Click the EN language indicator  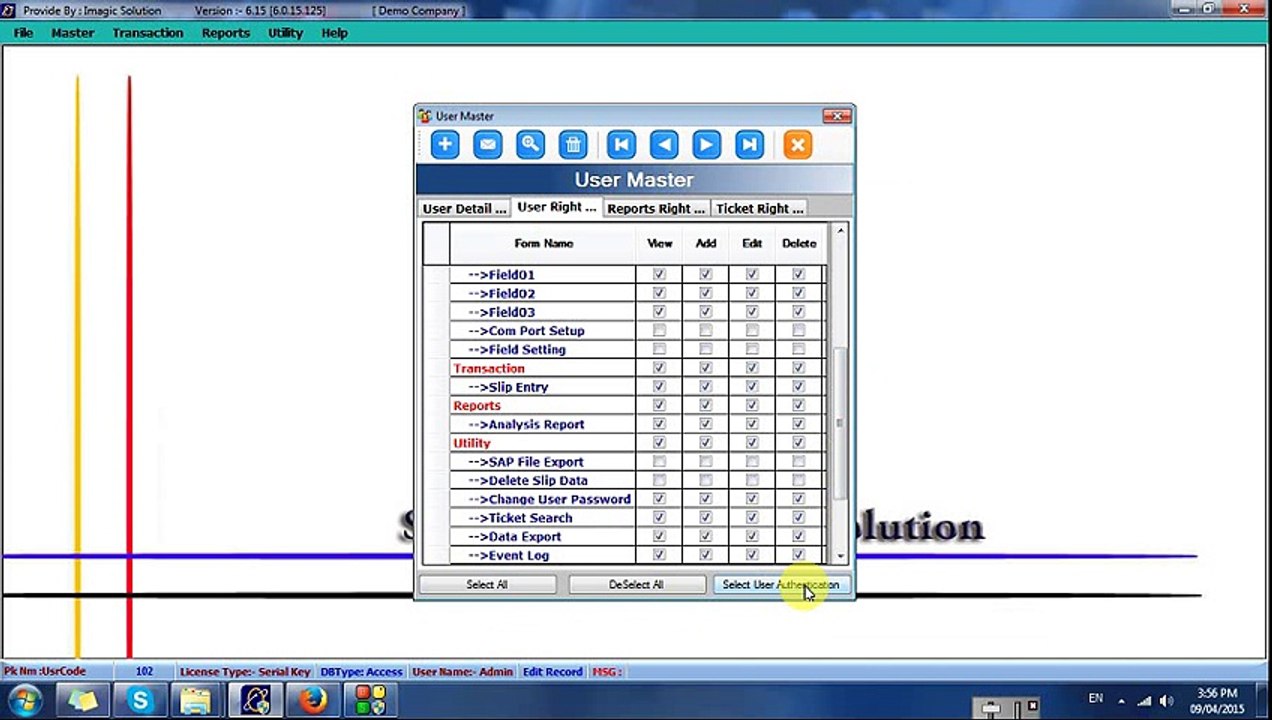(x=1095, y=698)
